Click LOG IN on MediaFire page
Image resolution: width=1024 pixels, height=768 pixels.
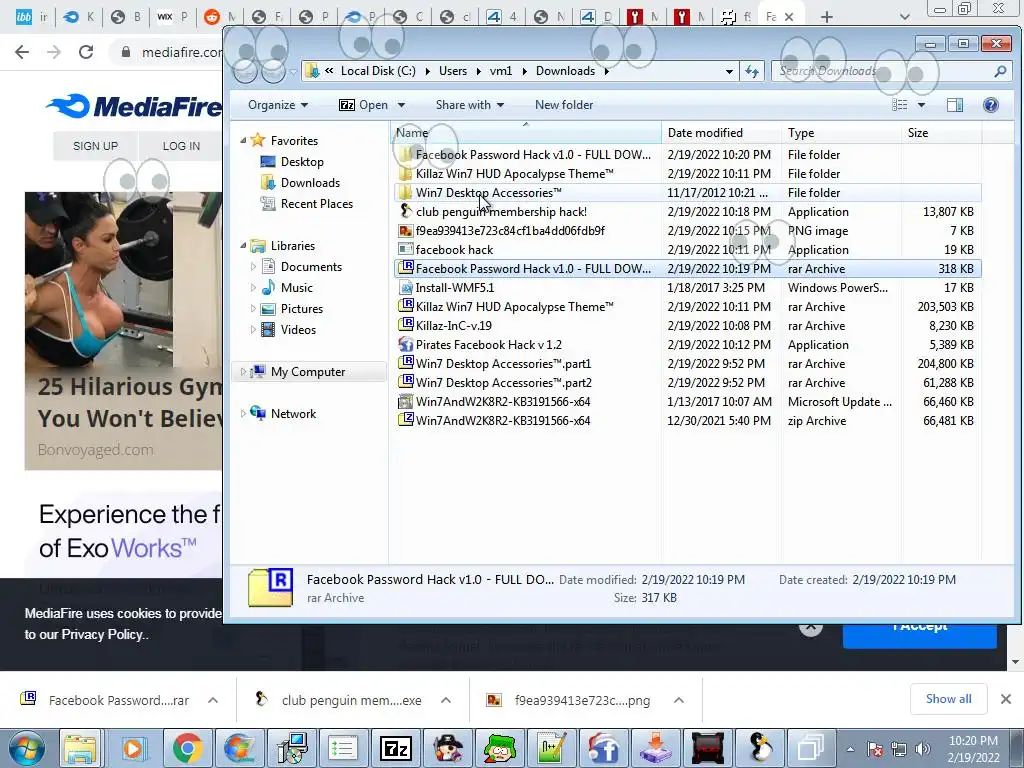point(181,146)
